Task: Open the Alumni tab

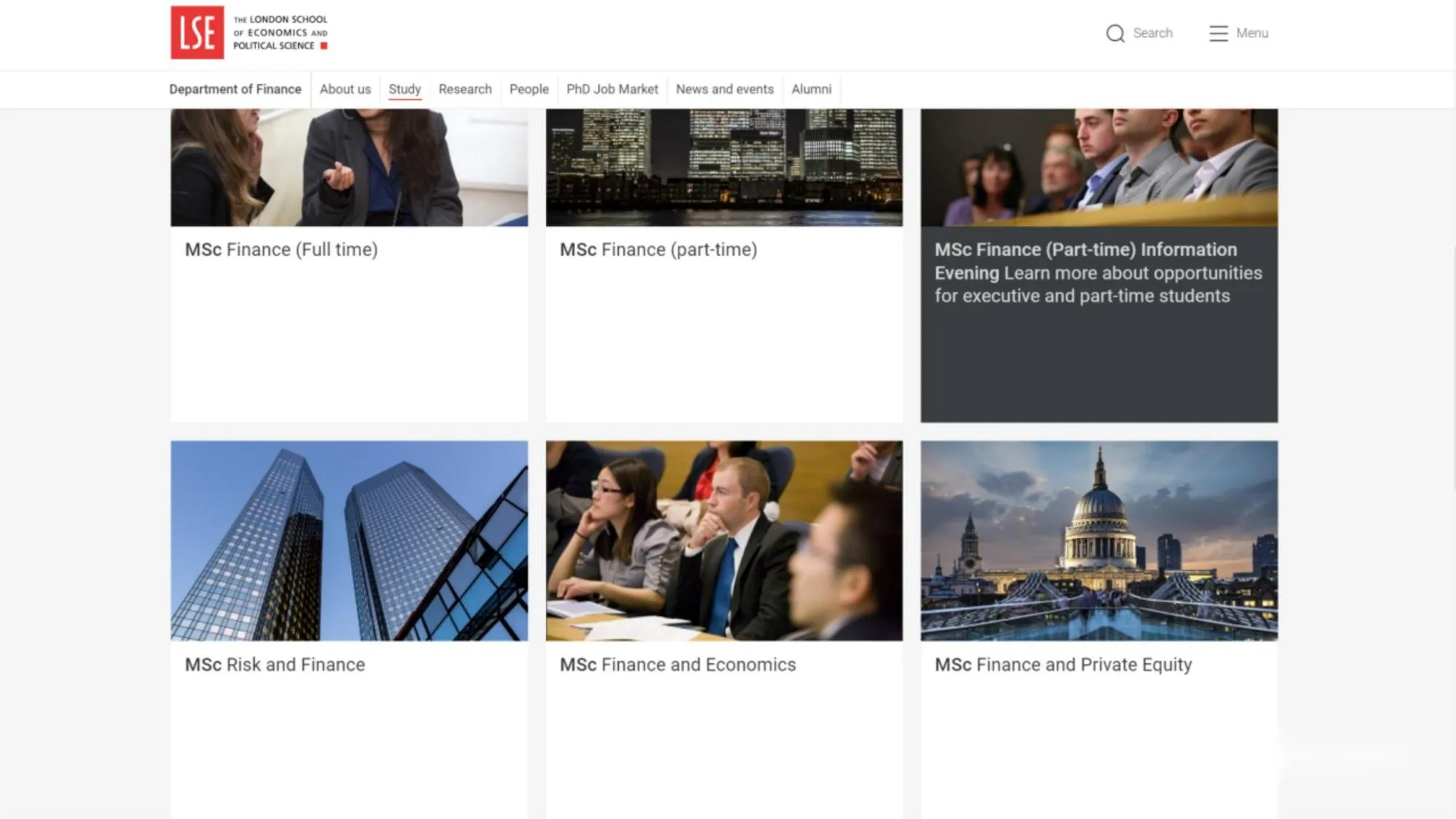Action: [811, 89]
